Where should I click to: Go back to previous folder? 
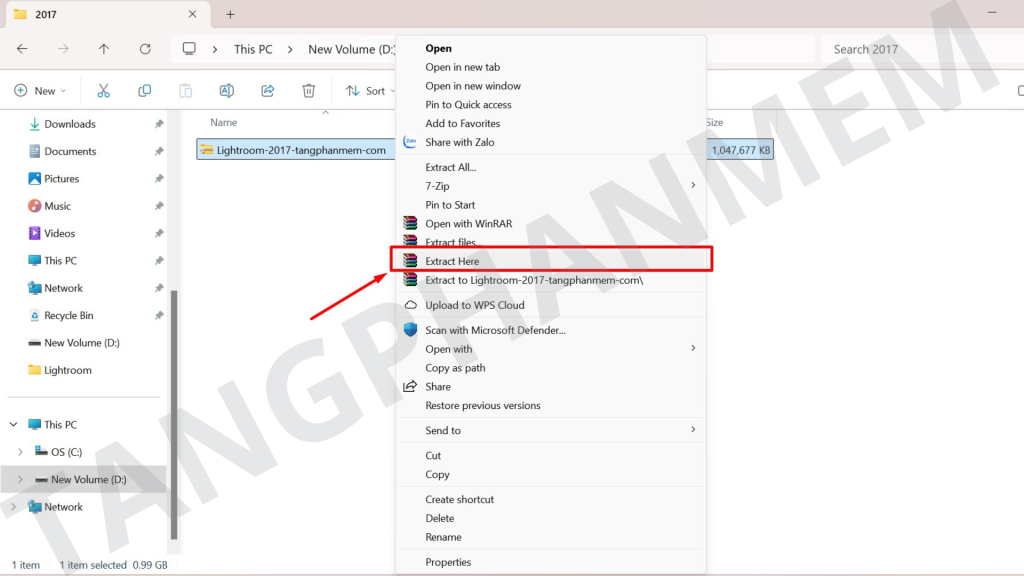click(22, 49)
